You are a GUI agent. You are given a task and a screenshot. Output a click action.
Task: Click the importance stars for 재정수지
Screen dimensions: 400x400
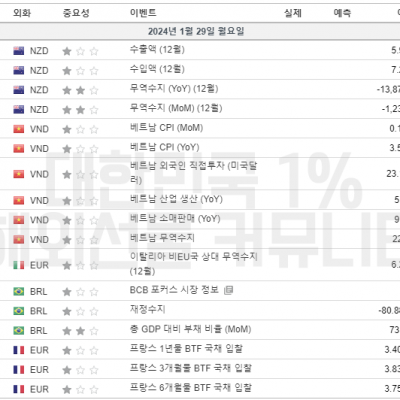coord(80,311)
